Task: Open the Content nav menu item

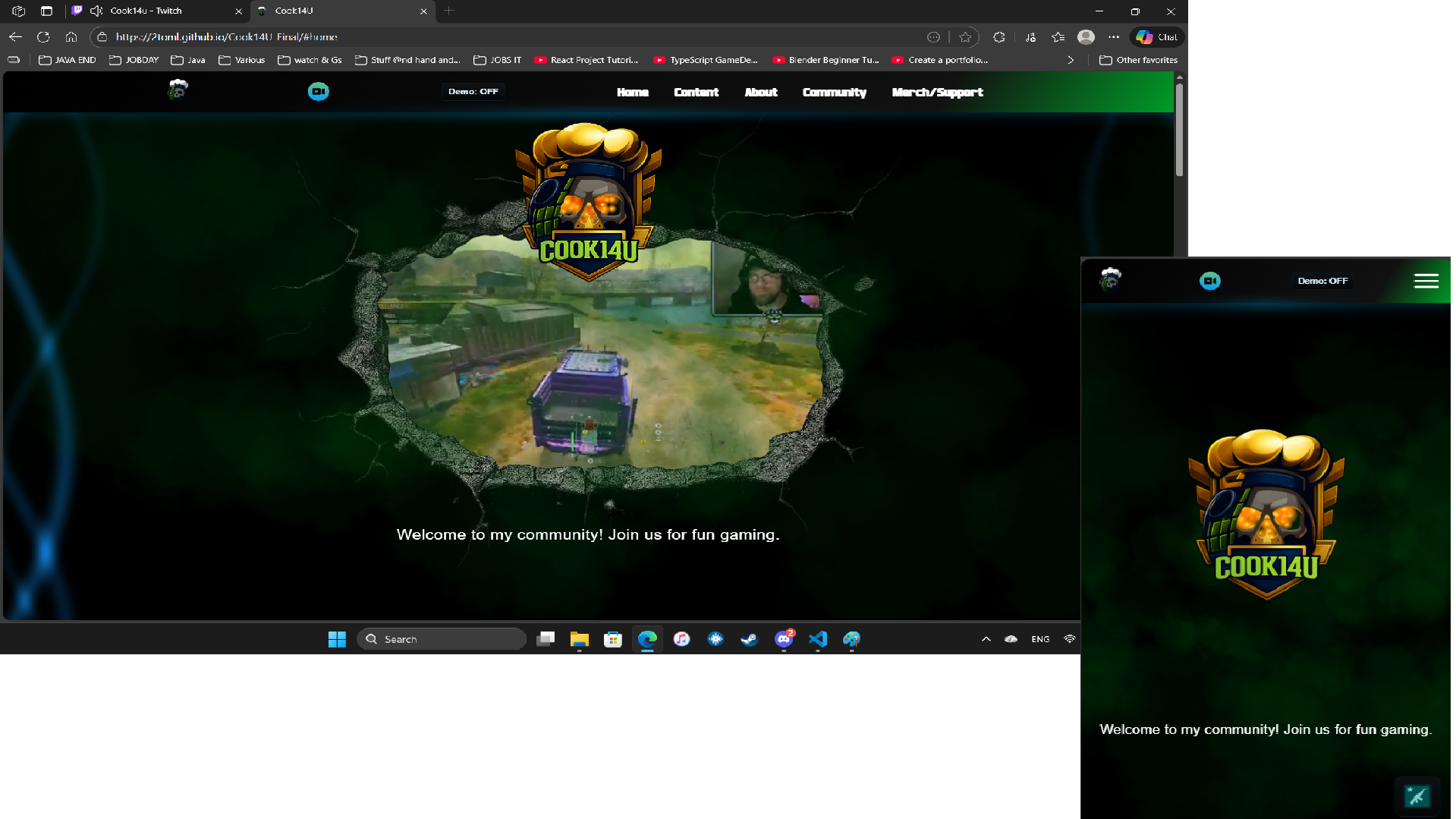Action: click(695, 93)
